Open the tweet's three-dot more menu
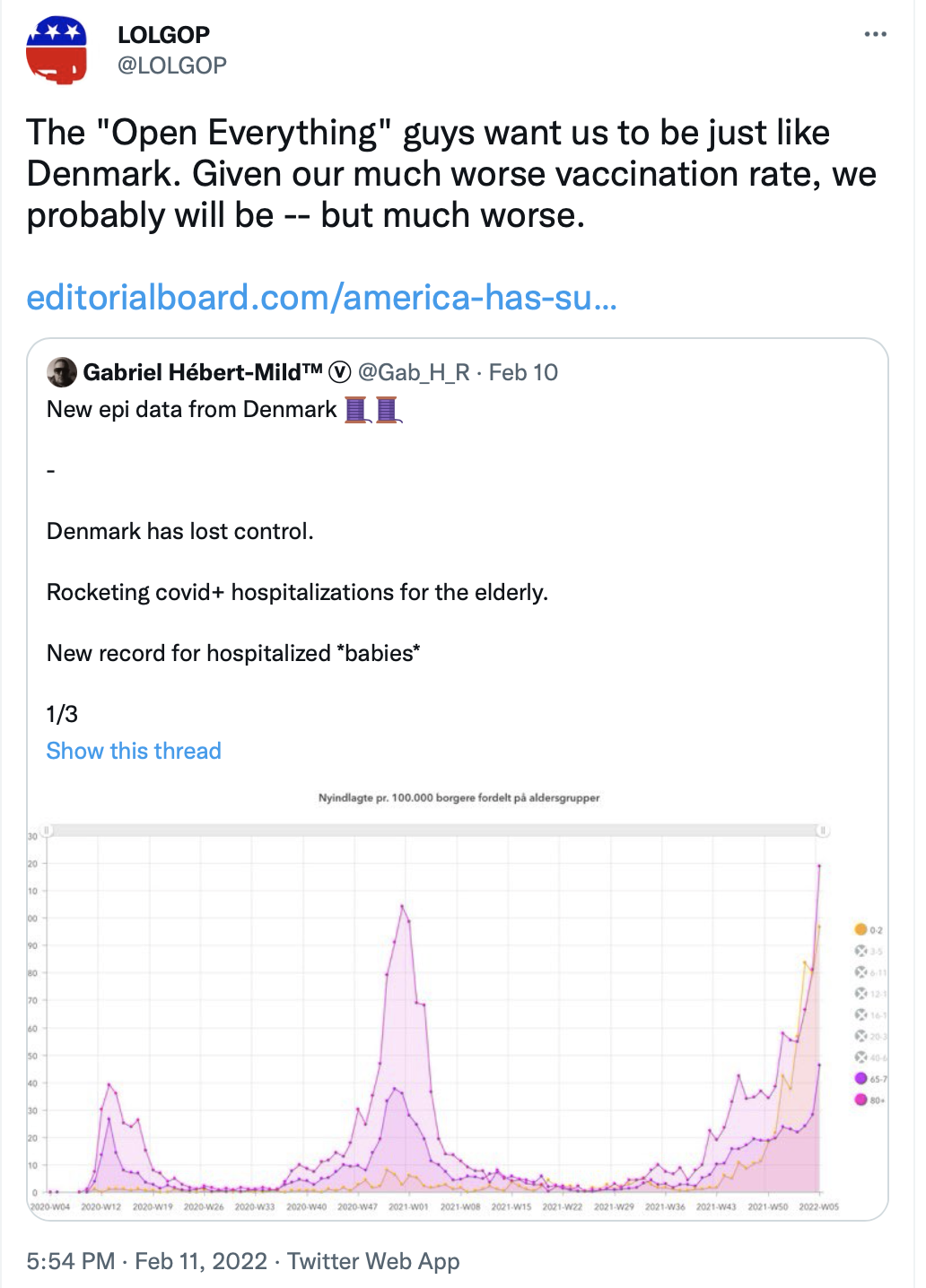This screenshot has height=1288, width=926. pos(875,34)
